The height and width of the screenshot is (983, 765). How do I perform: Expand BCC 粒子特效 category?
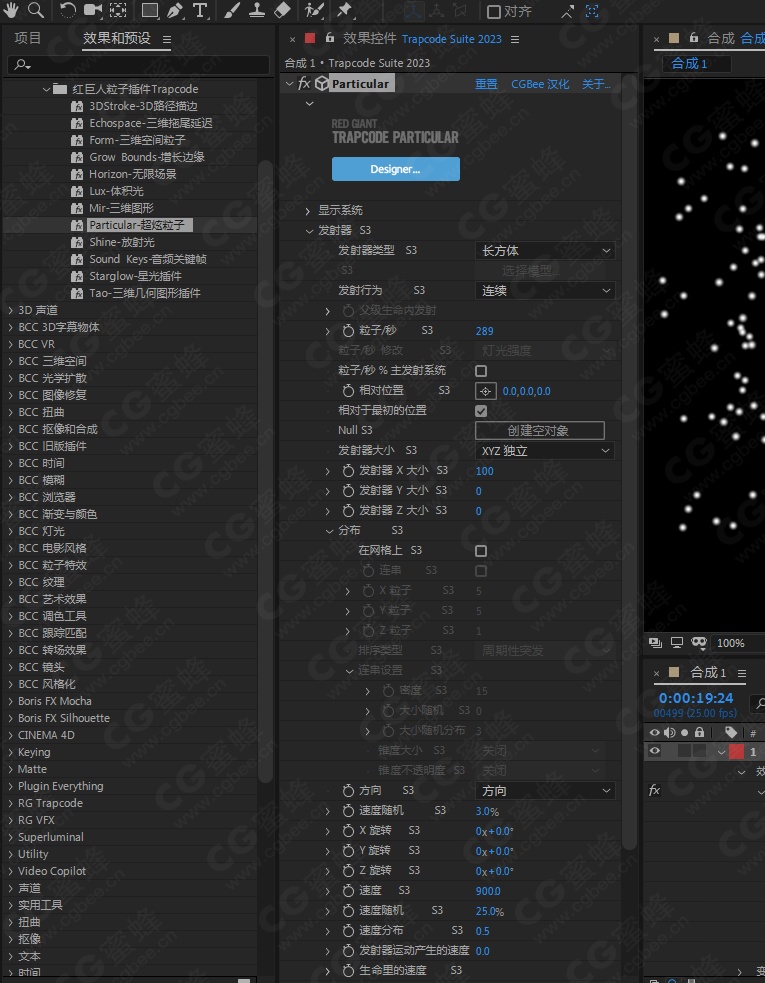[x=11, y=565]
